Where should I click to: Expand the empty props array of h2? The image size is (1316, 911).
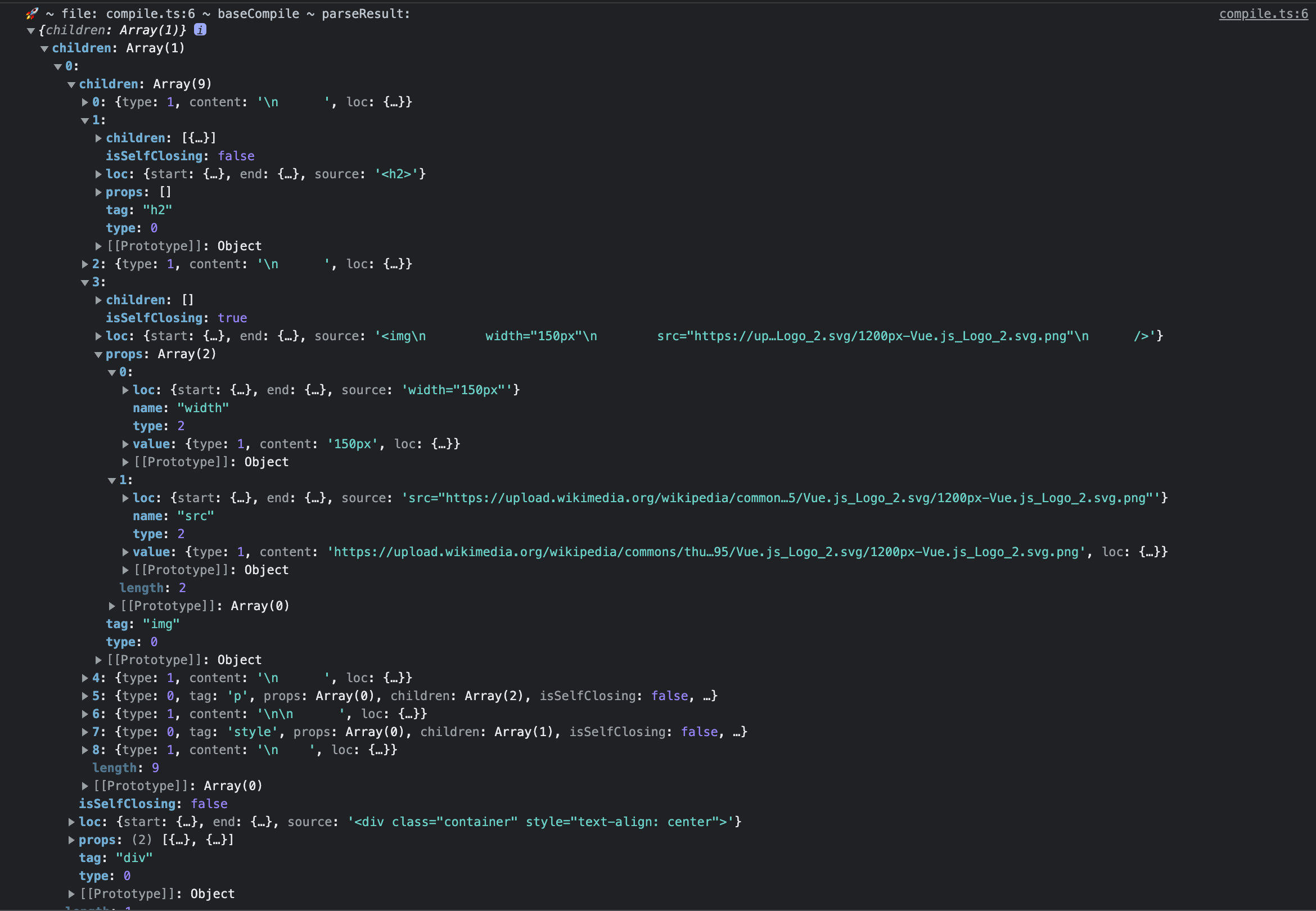98,192
